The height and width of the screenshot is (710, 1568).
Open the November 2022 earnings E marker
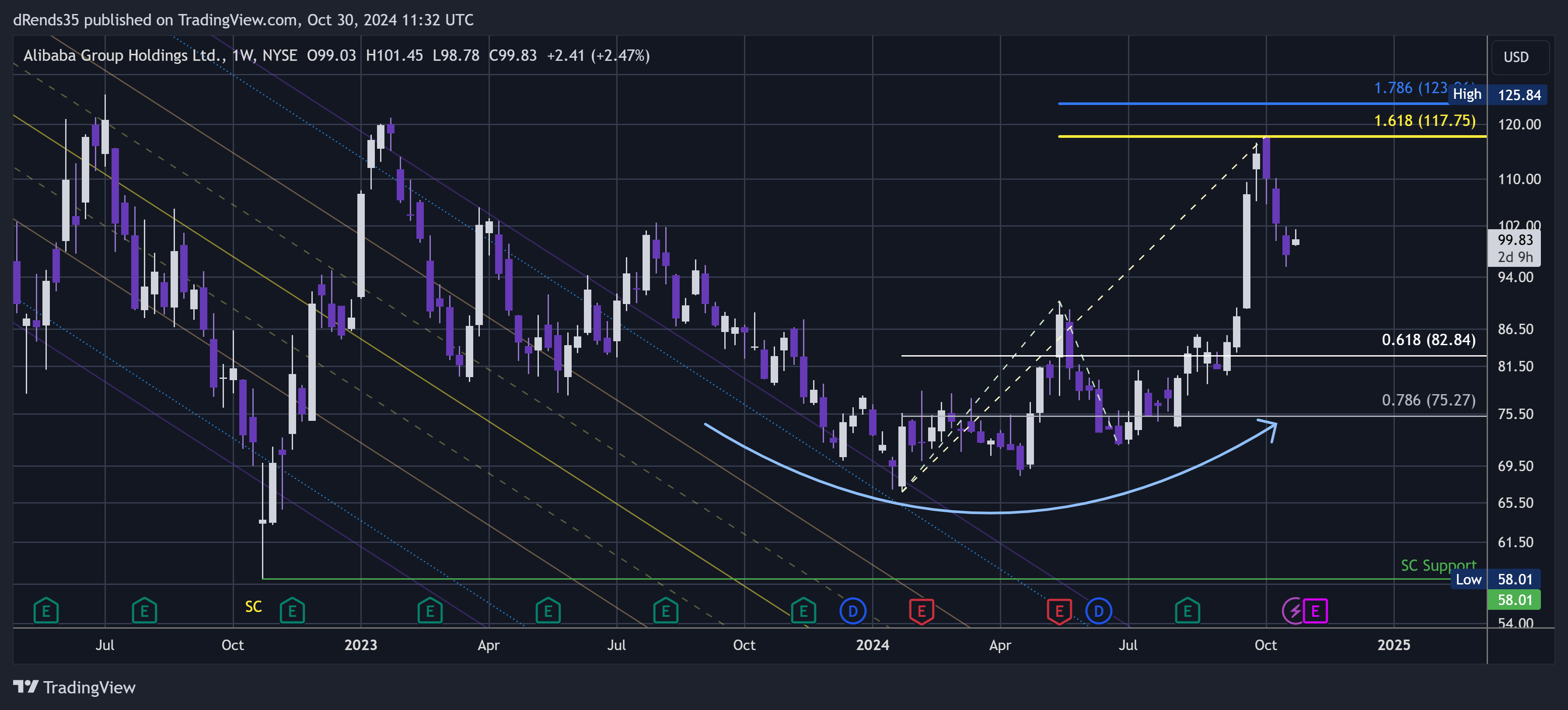click(292, 611)
